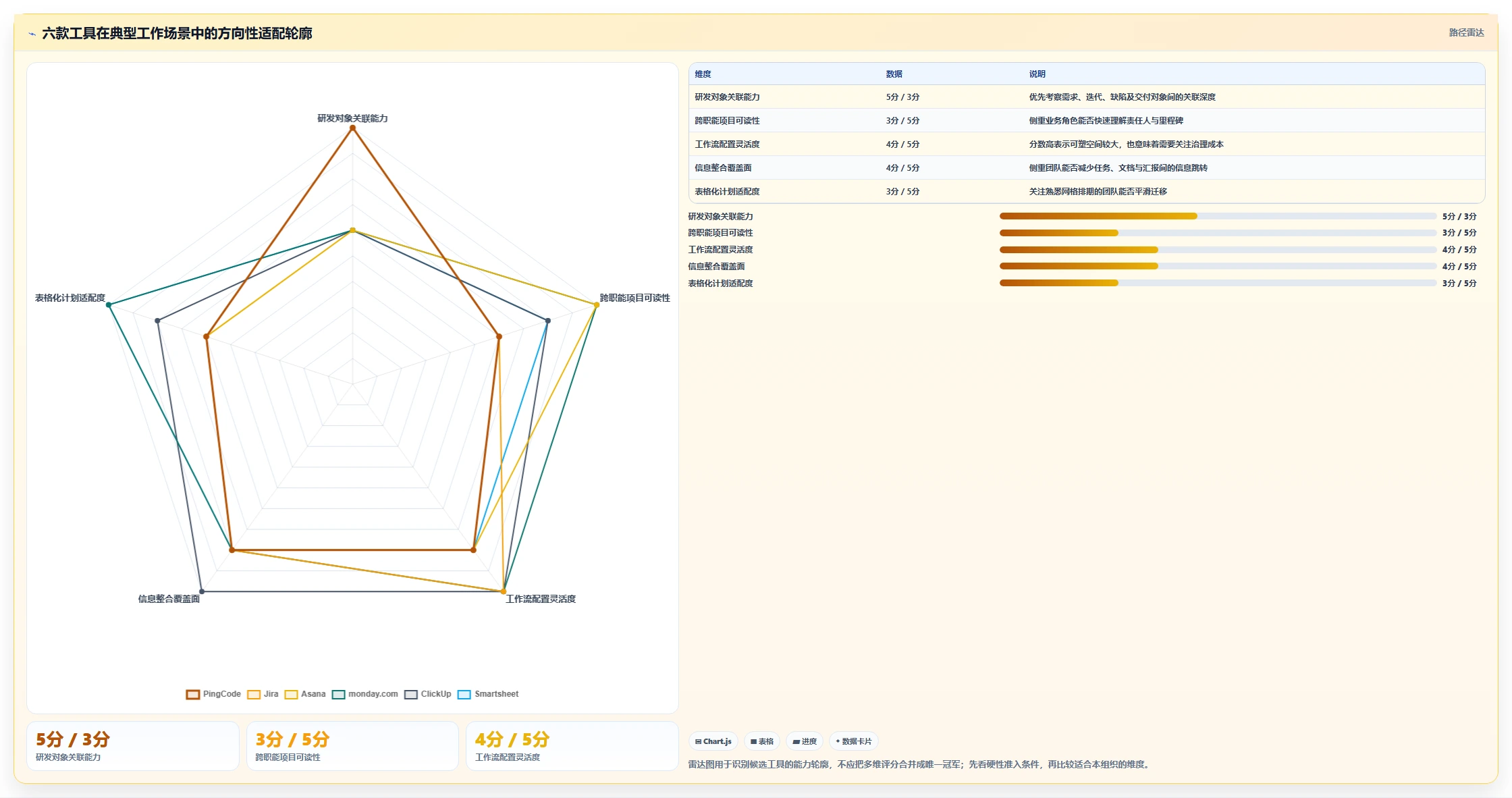Toggle the Jira legend series
Viewport: 1512px width, 798px height.
(263, 694)
